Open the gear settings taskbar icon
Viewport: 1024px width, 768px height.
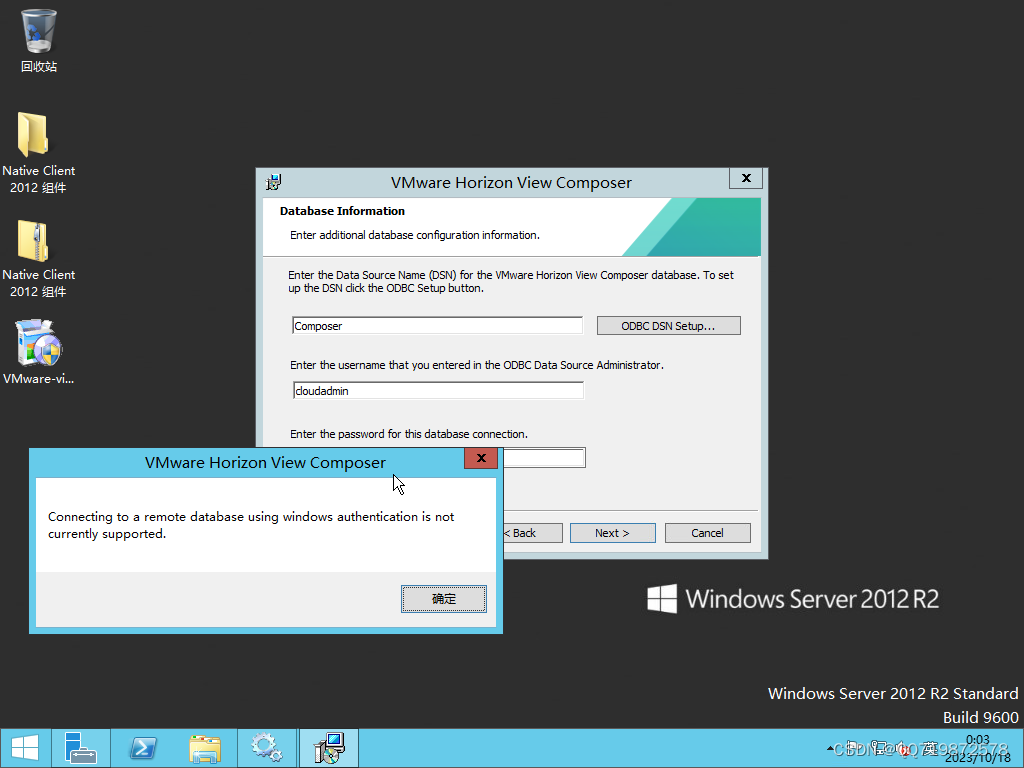pos(267,748)
